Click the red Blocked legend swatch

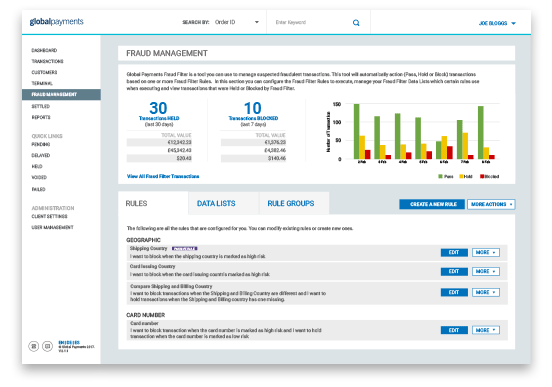tap(482, 176)
